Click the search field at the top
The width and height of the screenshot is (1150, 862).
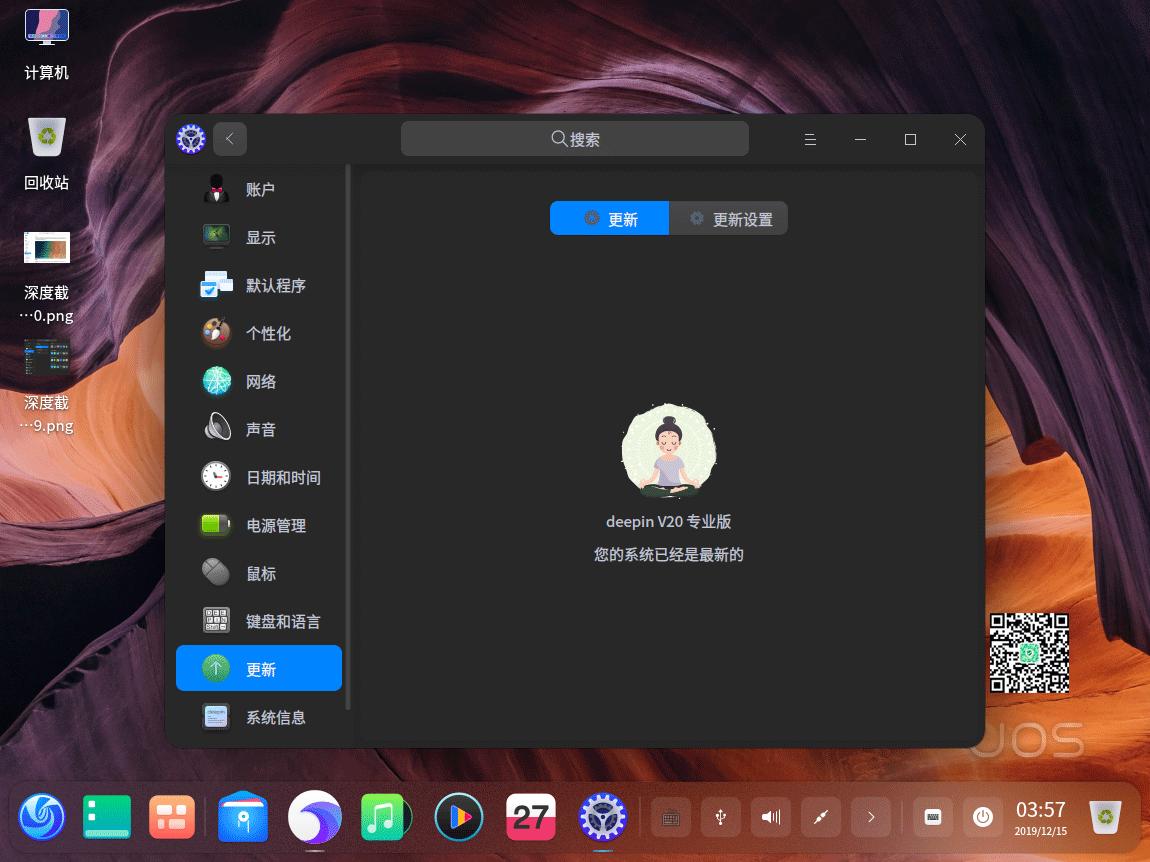coord(575,139)
